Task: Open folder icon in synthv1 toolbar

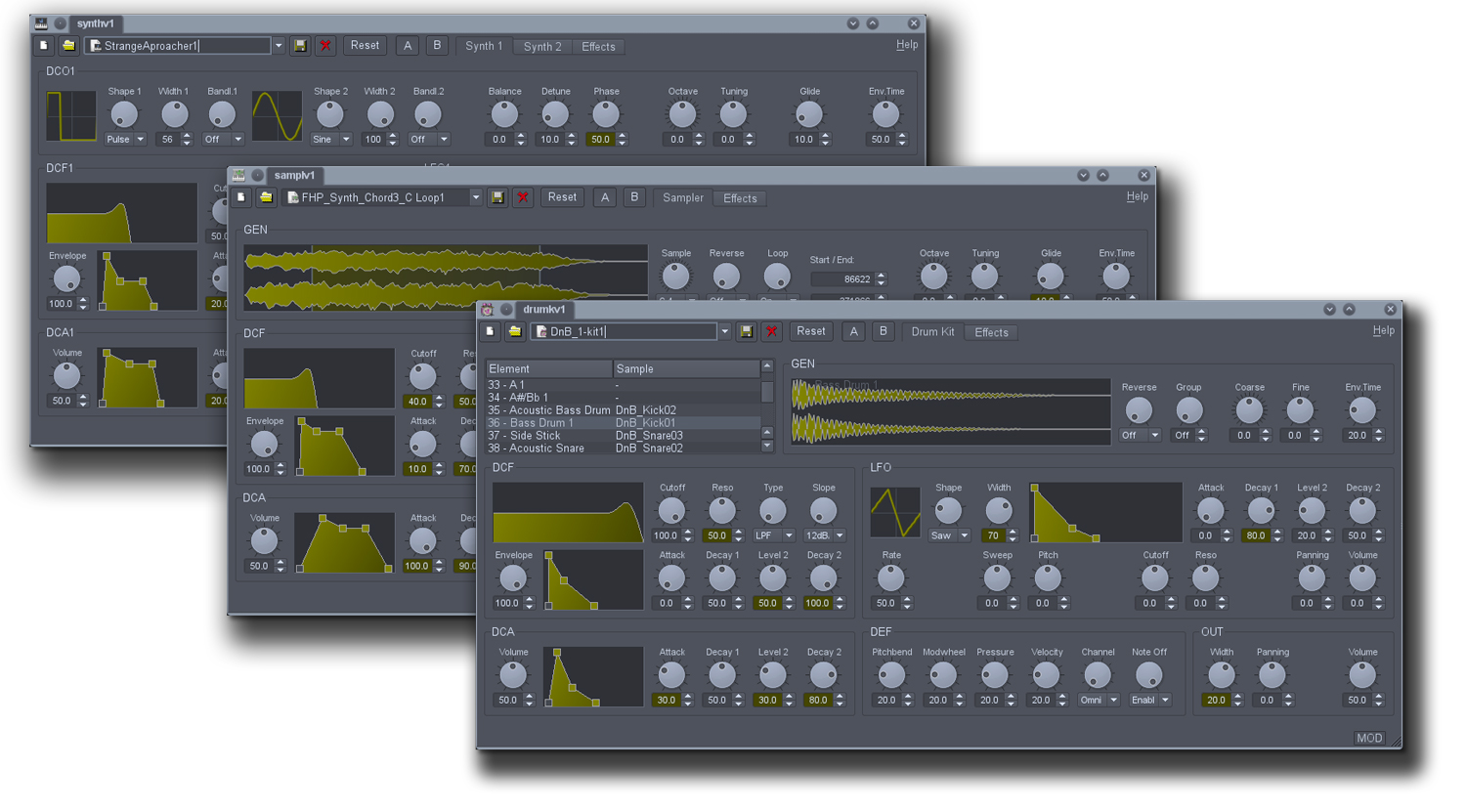Action: click(68, 46)
